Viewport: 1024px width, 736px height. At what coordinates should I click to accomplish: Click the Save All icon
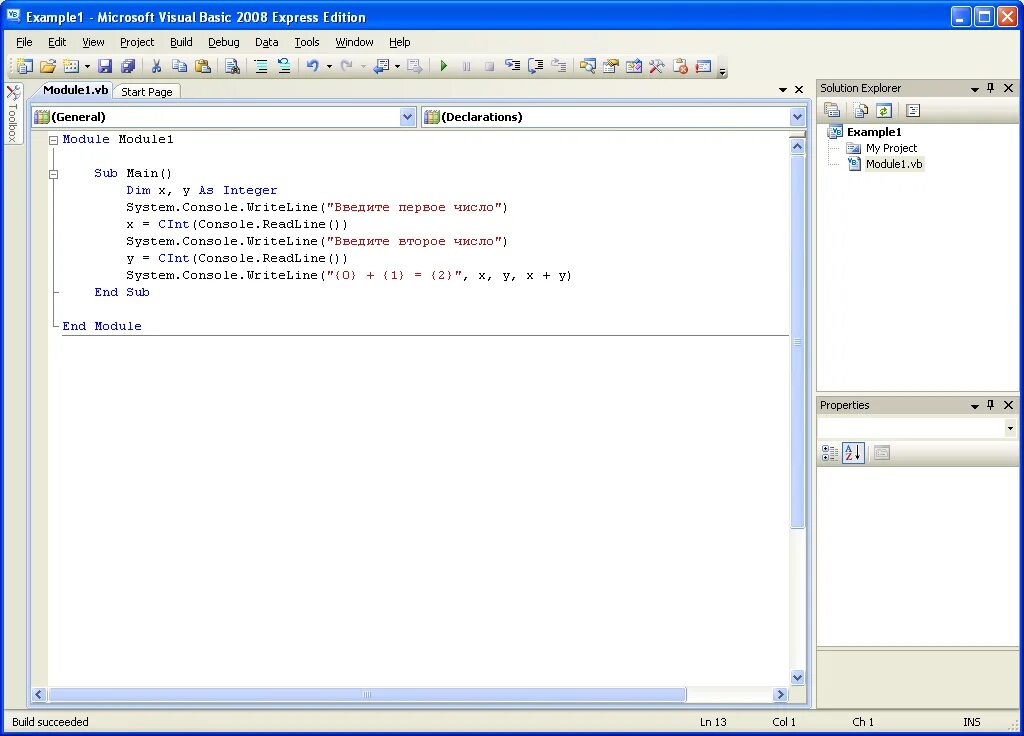(128, 66)
